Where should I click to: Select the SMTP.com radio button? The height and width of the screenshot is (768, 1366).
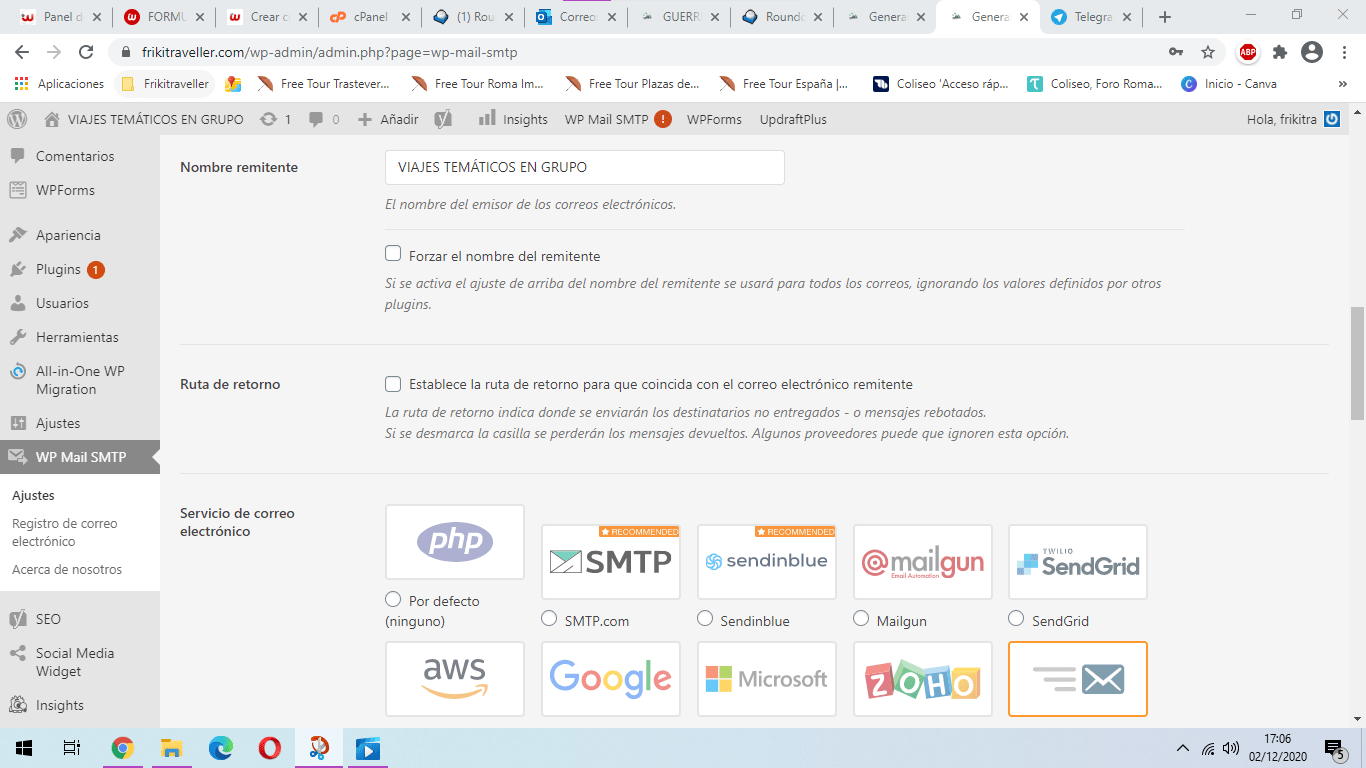click(549, 618)
